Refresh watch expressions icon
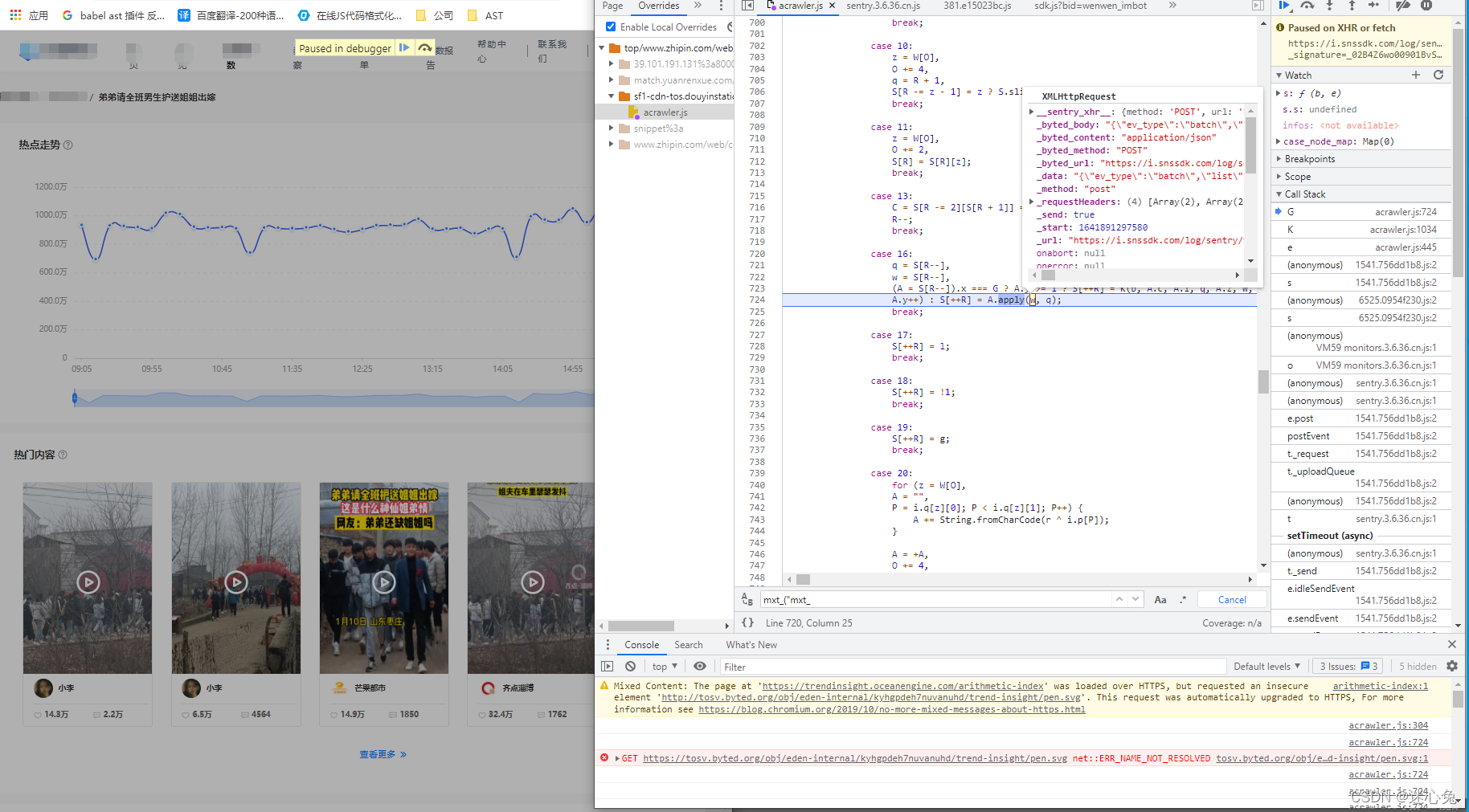Viewport: 1469px width, 812px height. pyautogui.click(x=1438, y=75)
